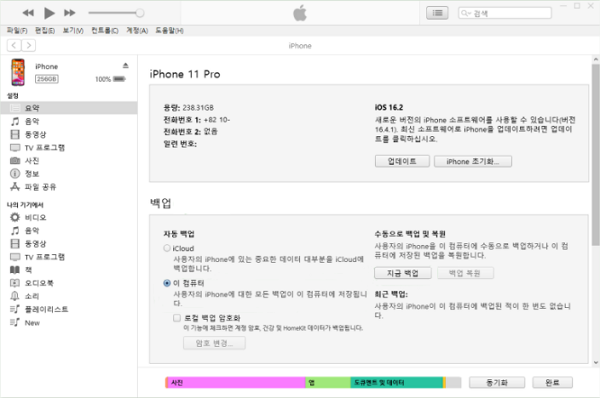
Task: Click the iPhone 초기화... button
Action: [473, 161]
